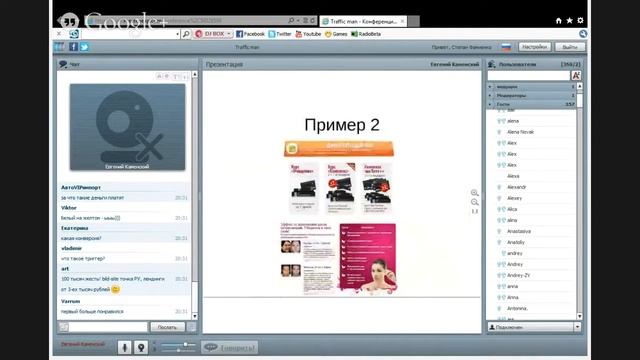Collapse the Гости users group
This screenshot has height=360, width=640.
pos(490,104)
